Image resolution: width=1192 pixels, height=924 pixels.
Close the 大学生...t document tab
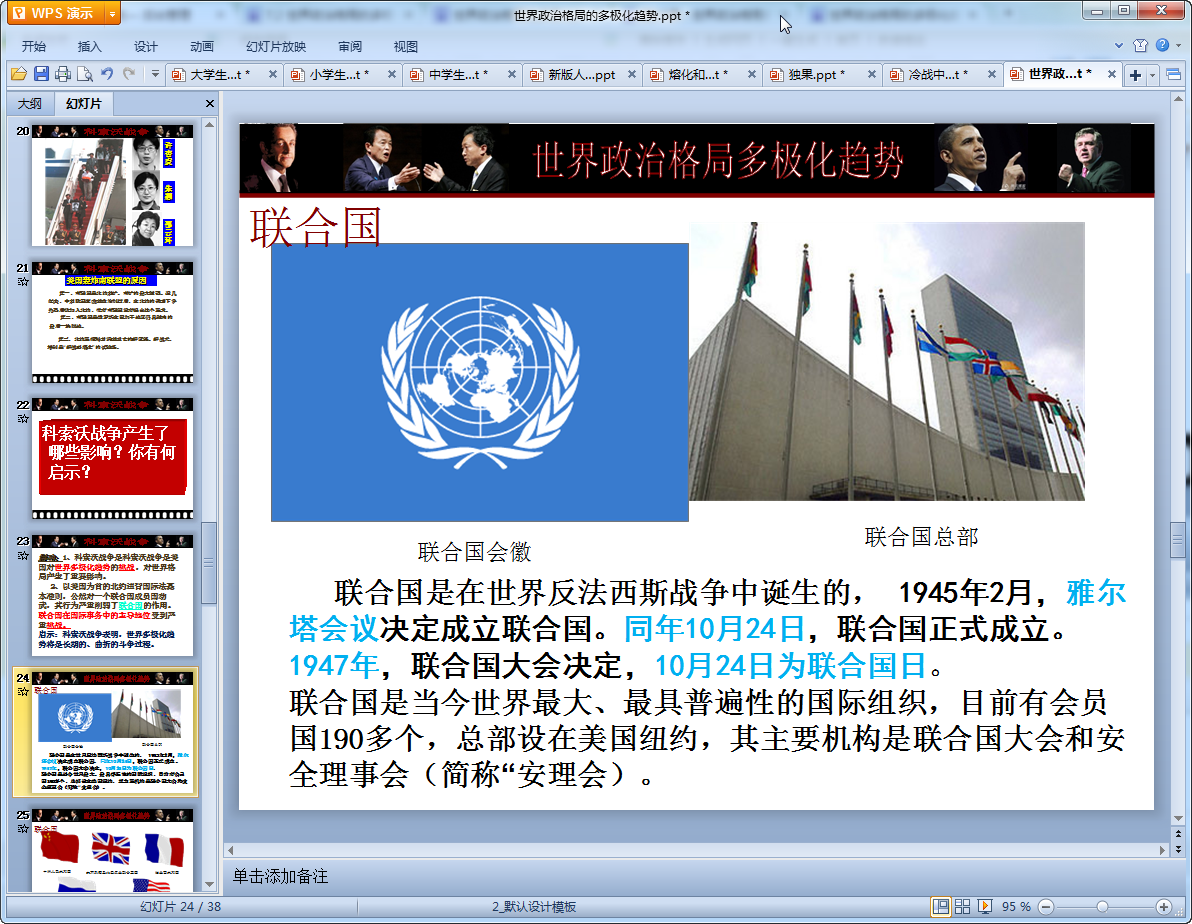(x=273, y=75)
